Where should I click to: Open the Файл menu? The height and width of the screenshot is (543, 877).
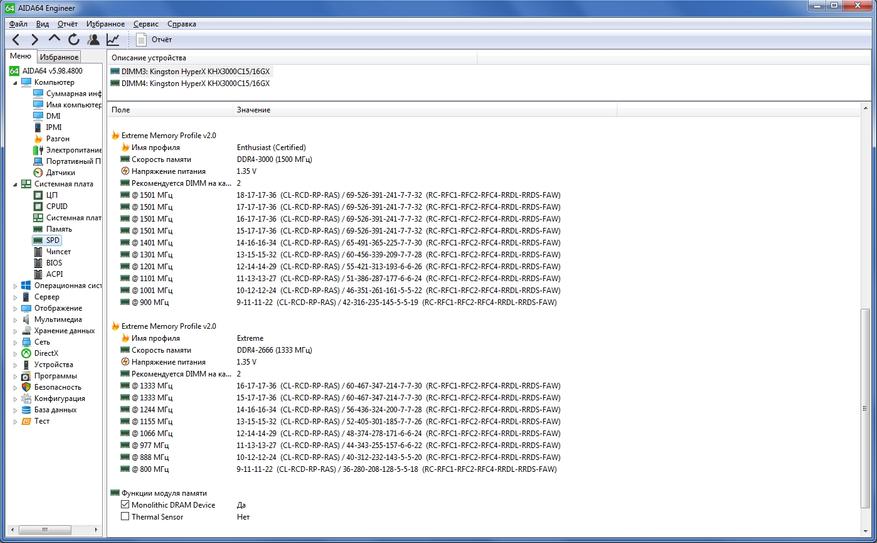tap(18, 24)
